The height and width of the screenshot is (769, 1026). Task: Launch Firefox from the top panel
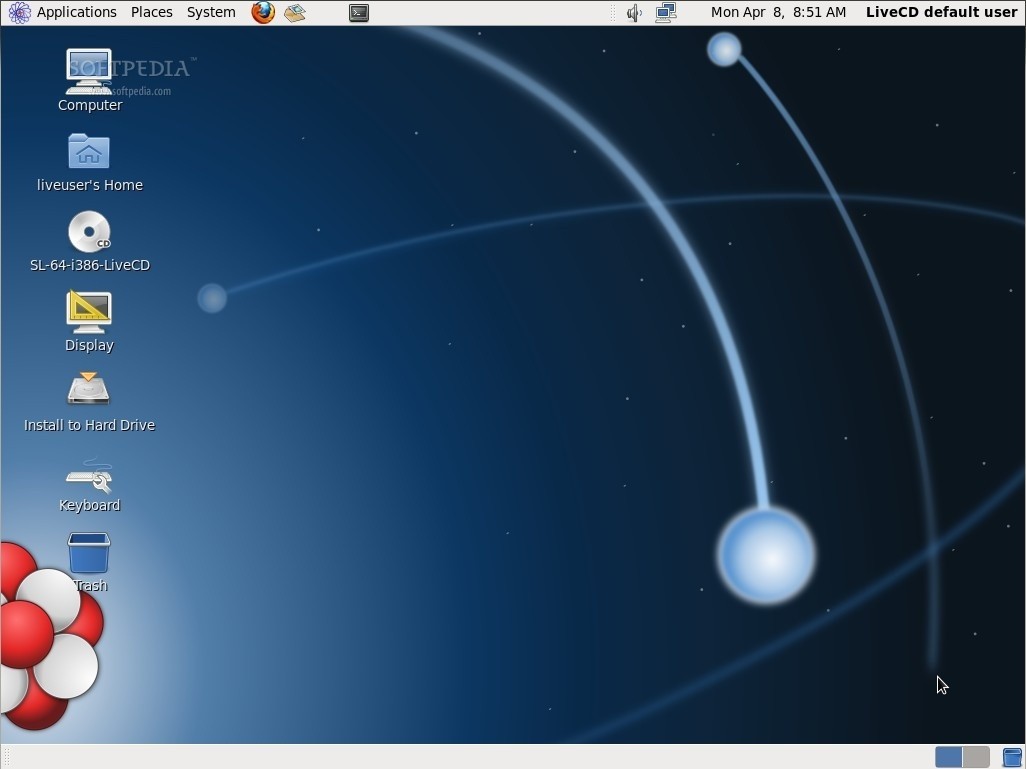point(262,12)
